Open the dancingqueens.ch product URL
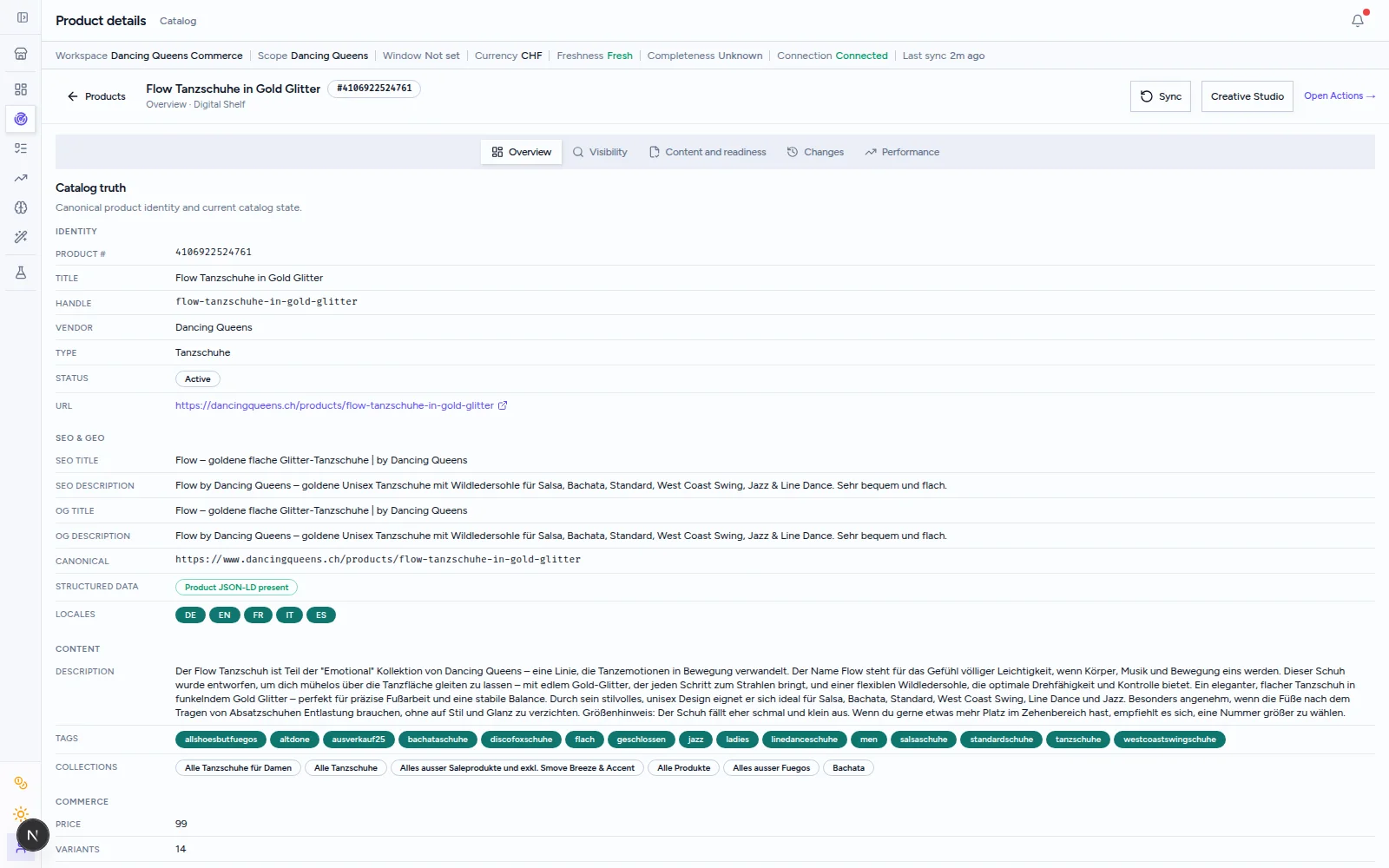 click(334, 405)
